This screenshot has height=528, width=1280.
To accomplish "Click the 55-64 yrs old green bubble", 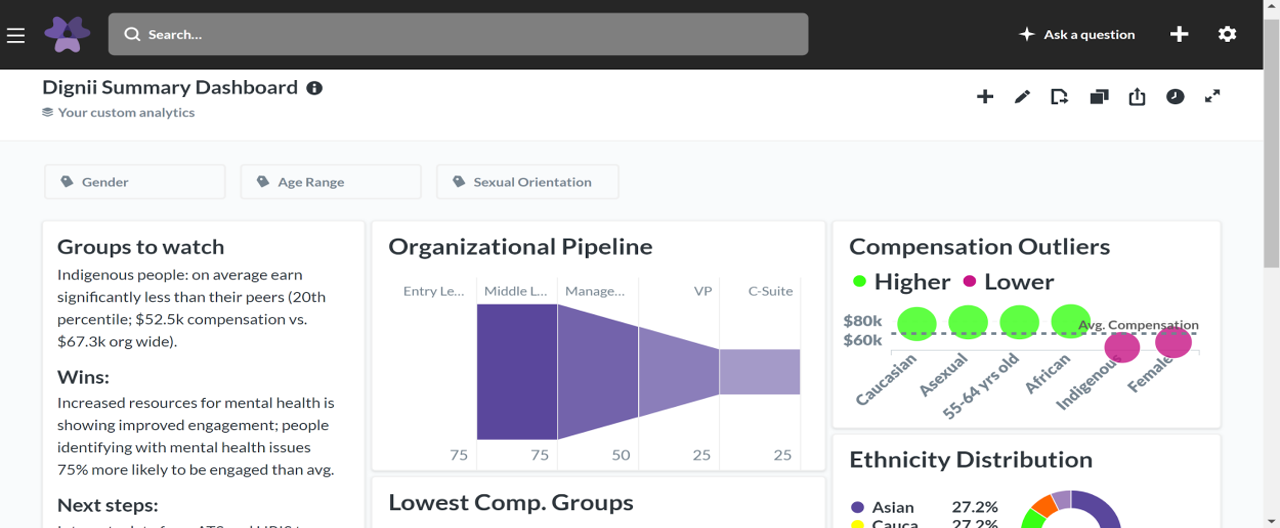I will pos(1020,323).
